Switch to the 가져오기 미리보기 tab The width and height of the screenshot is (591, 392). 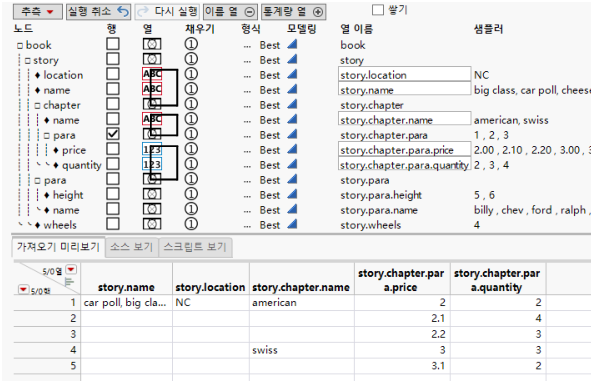pos(58,247)
